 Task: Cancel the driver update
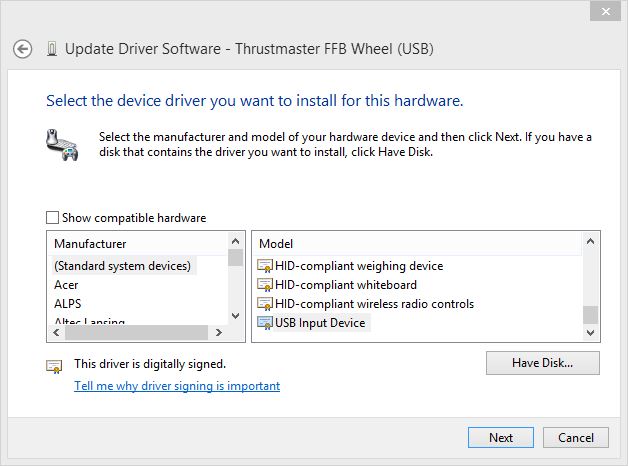point(576,437)
